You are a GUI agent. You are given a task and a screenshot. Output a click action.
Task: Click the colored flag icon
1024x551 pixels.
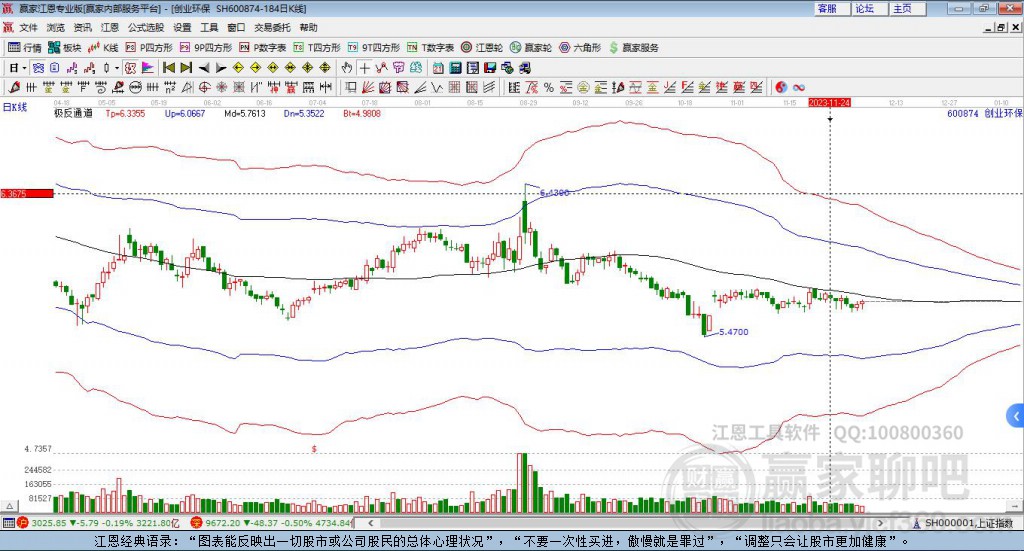[148, 68]
